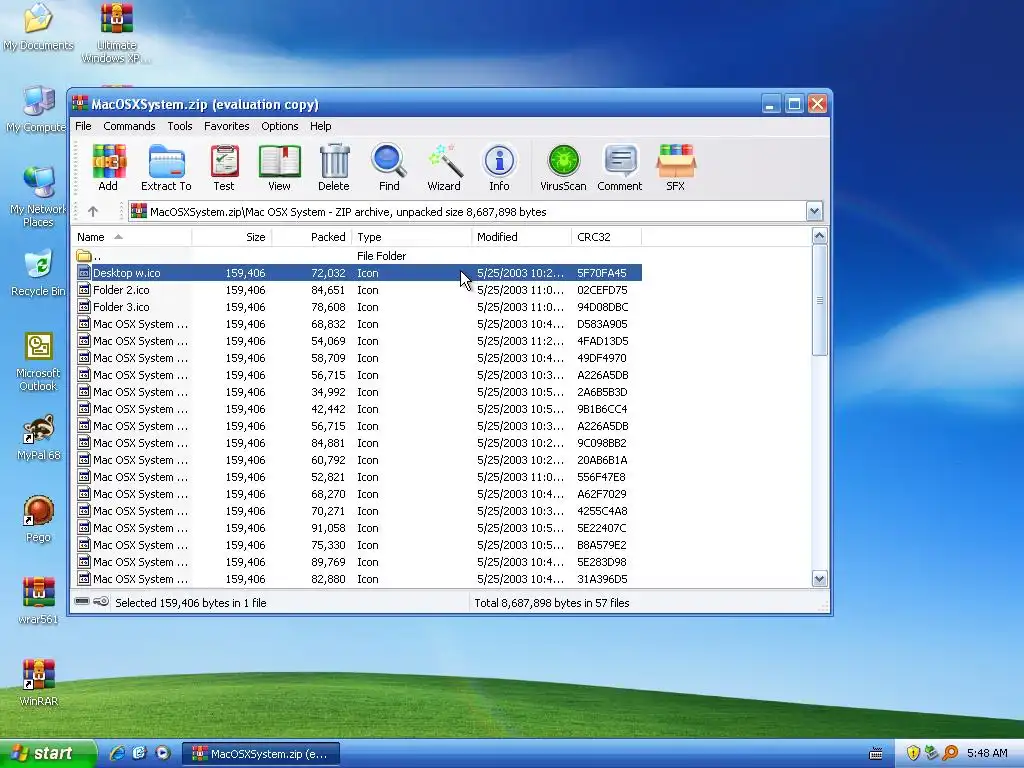Open the Tools menu

[x=180, y=126]
